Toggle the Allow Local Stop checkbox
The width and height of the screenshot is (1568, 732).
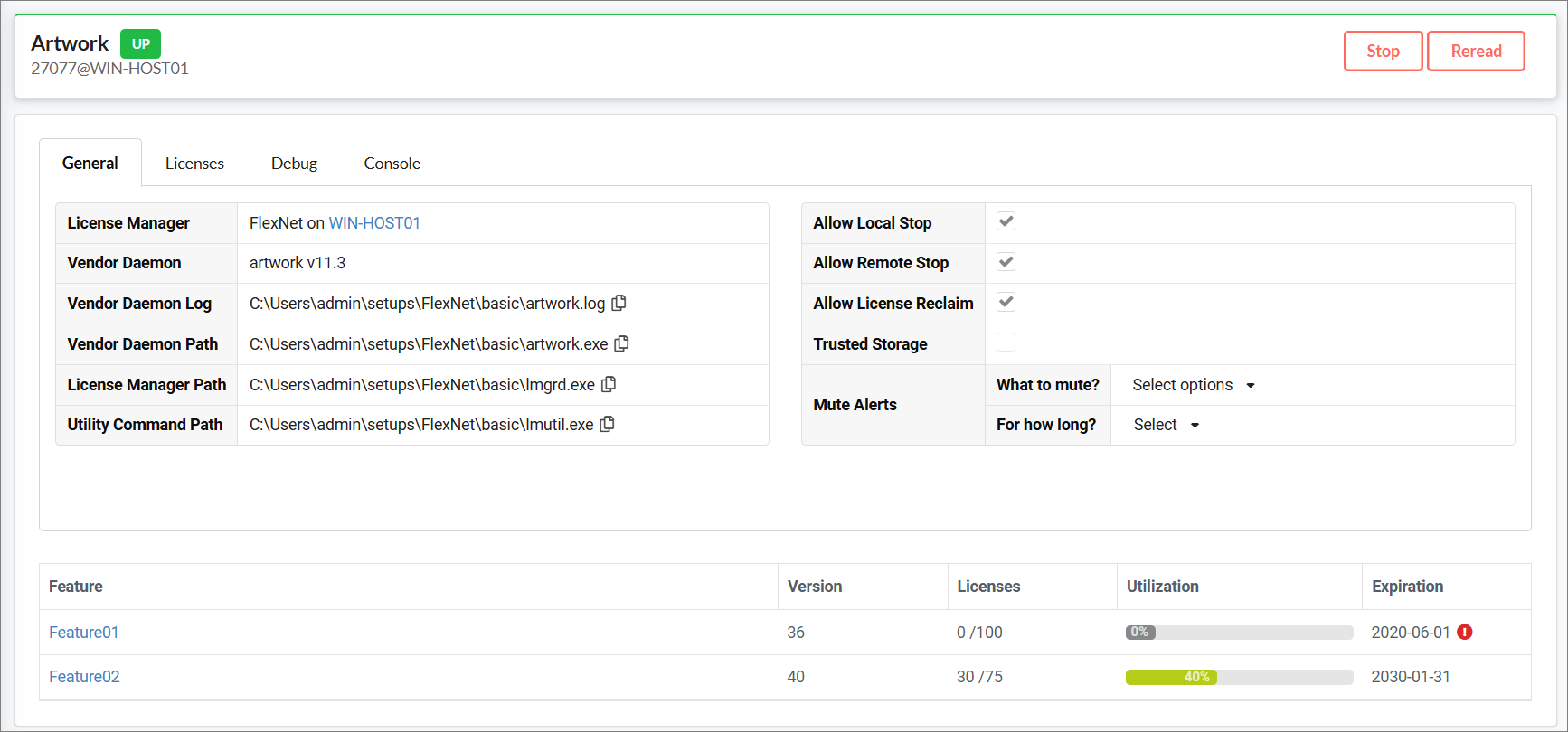(1006, 221)
